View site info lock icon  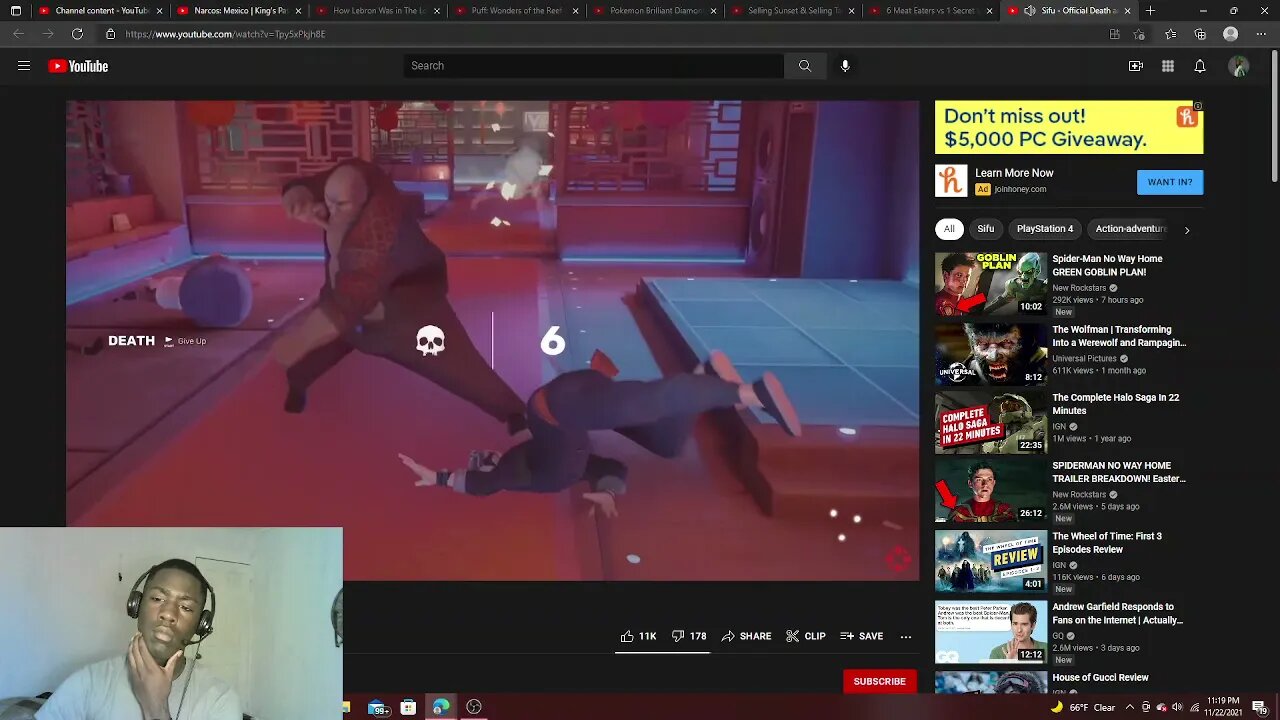tap(111, 34)
